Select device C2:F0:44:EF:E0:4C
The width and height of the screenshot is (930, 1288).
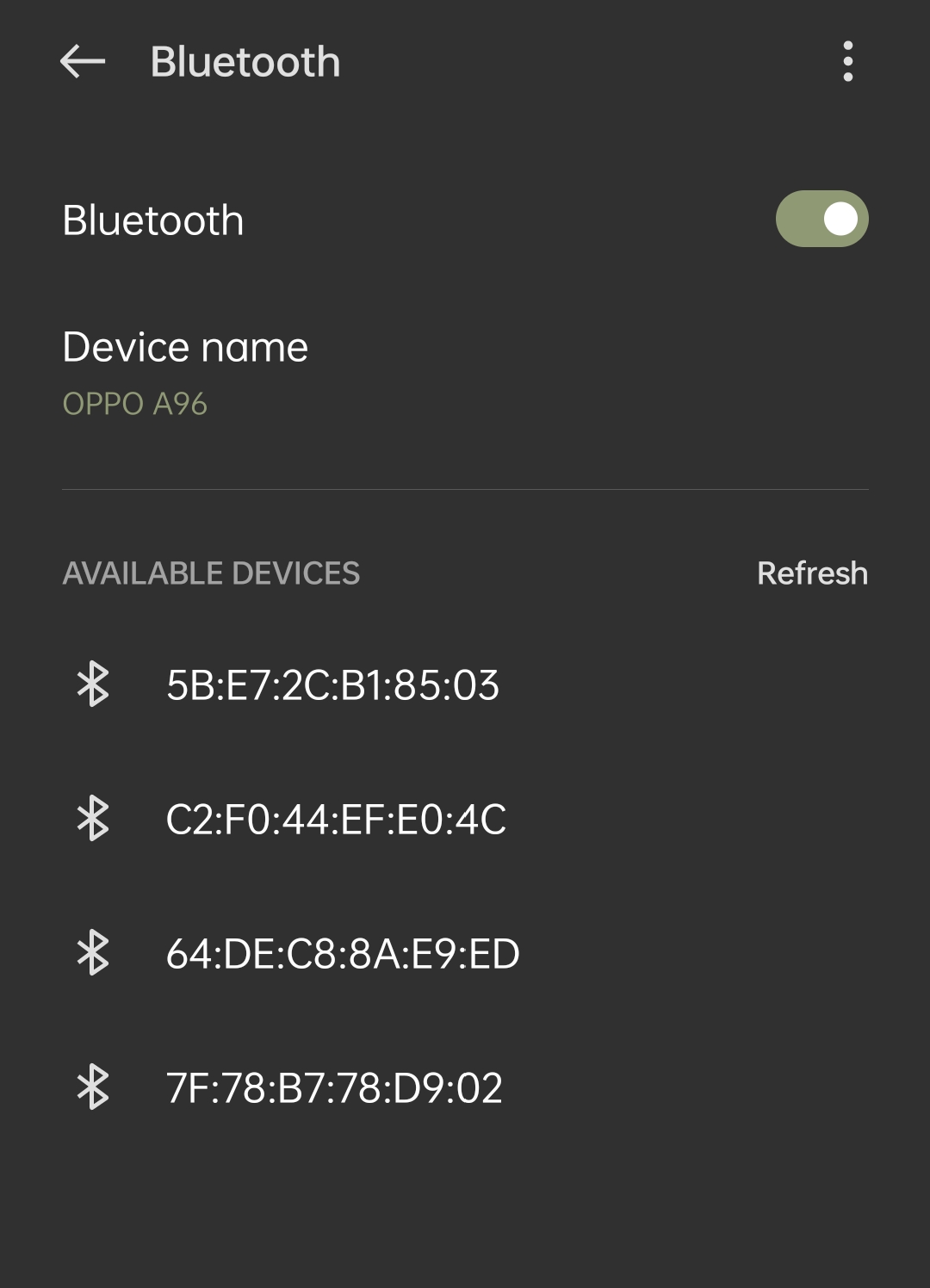click(465, 819)
